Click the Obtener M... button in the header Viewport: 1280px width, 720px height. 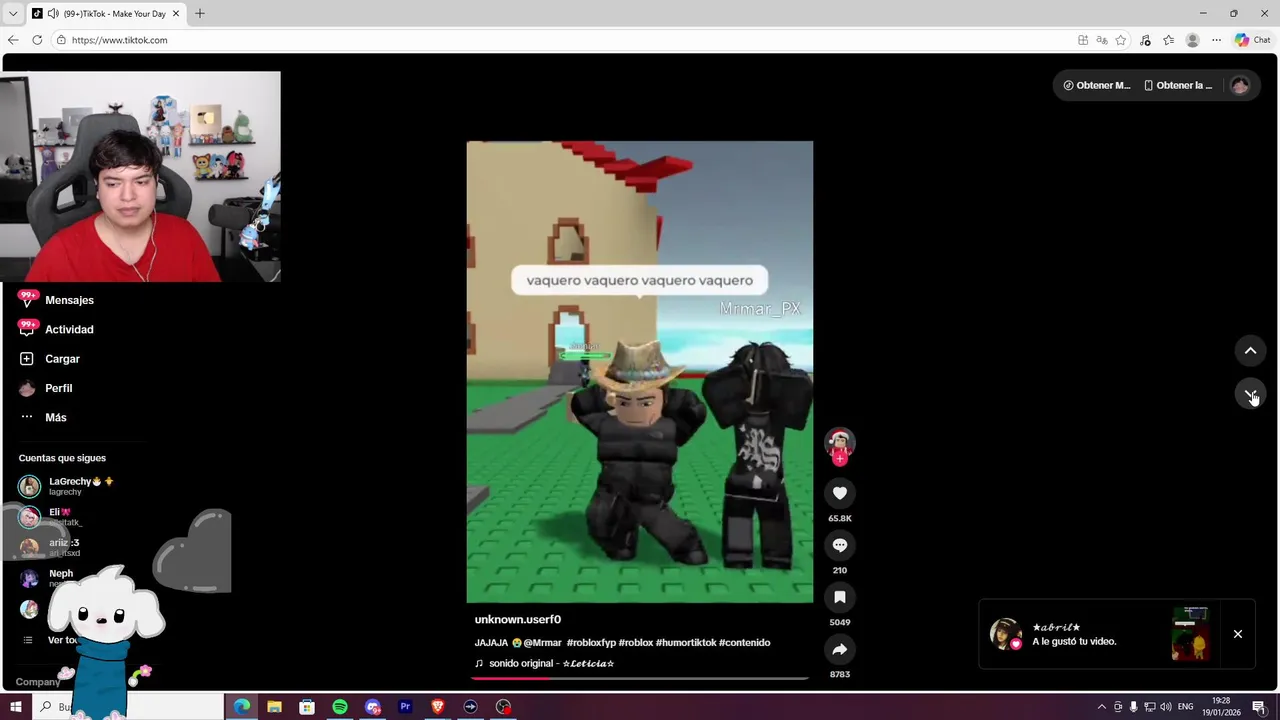click(x=1096, y=85)
